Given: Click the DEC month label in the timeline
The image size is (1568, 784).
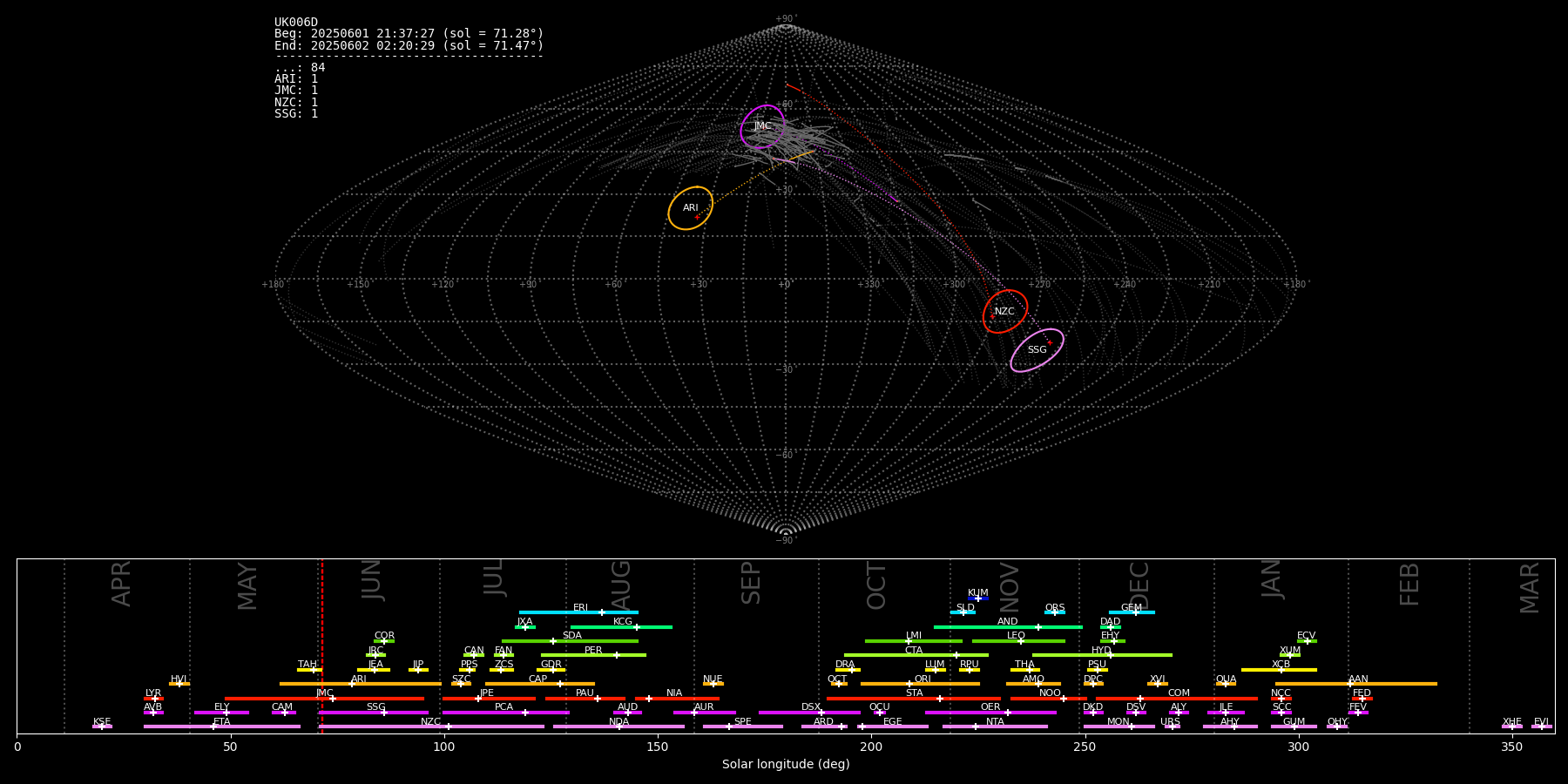Looking at the screenshot, I should pos(1139,585).
